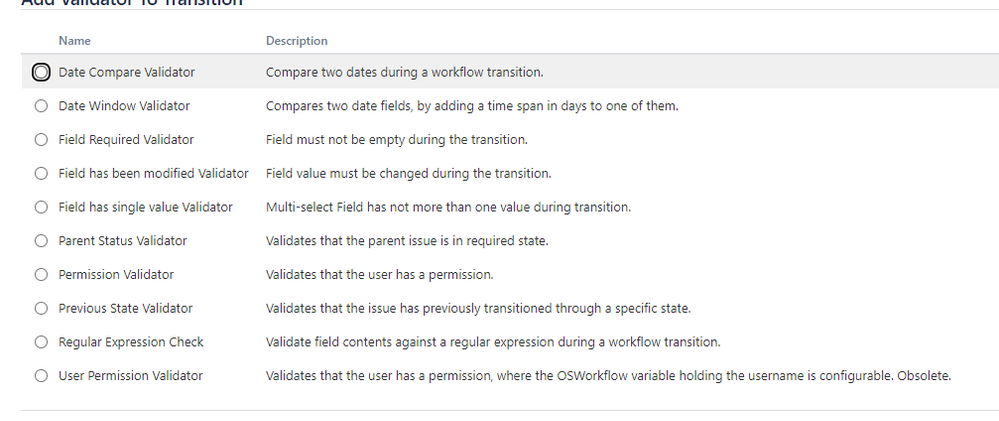
Task: Click the Field Required Validator label text
Action: 126,139
